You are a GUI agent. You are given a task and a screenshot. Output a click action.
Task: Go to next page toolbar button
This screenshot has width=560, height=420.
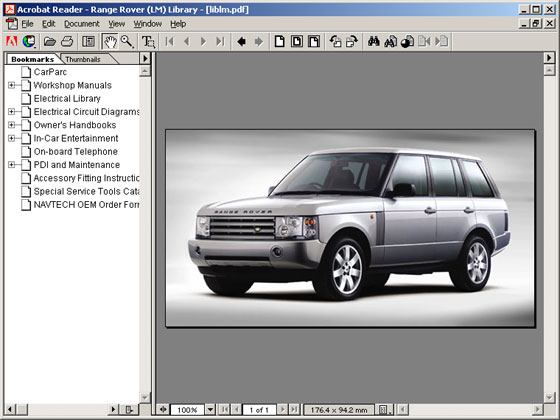coord(203,41)
